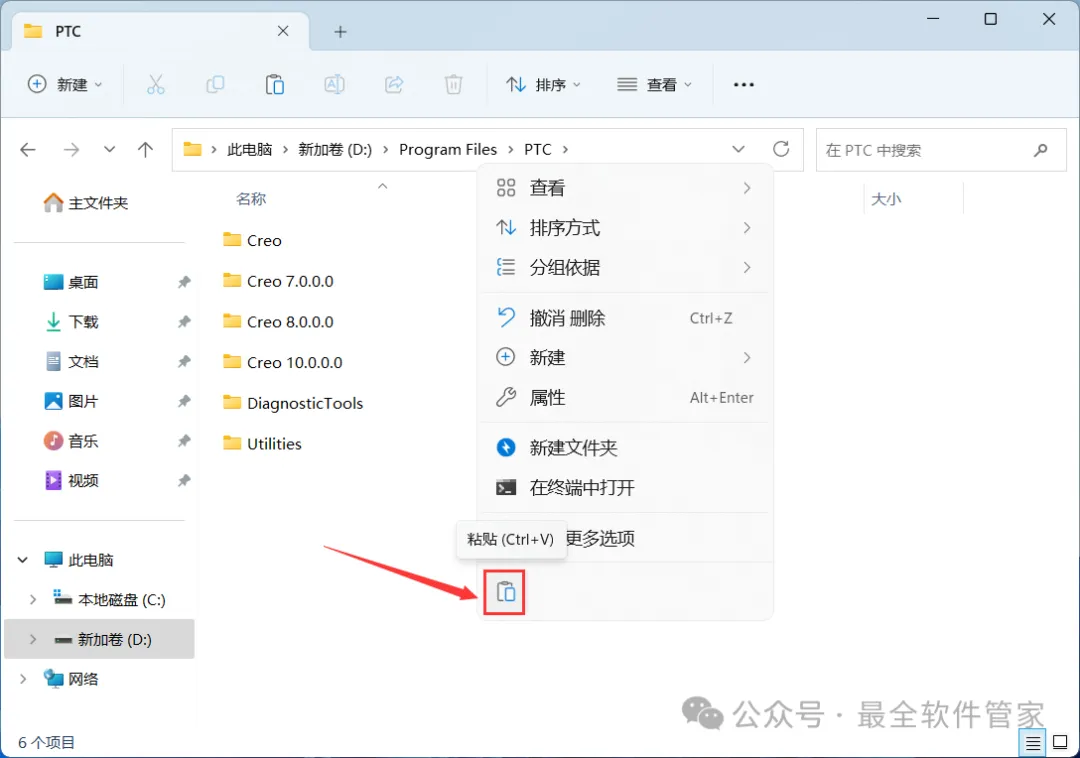Expand the 本地磁盘 (C:) tree node
This screenshot has height=758, width=1080.
[32, 600]
